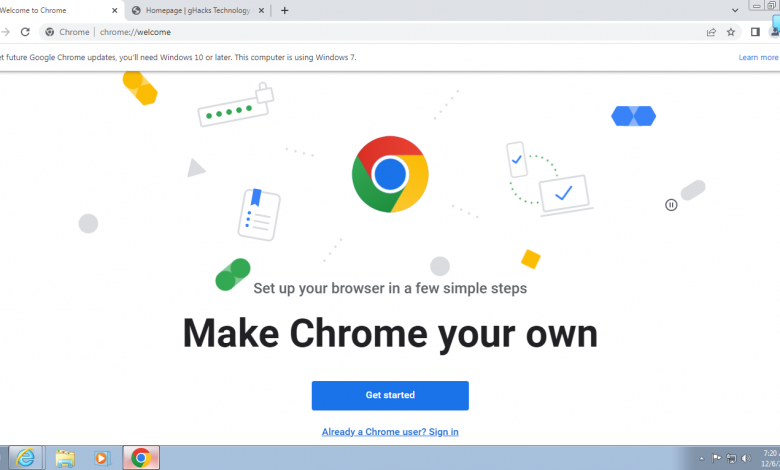This screenshot has height=470, width=780.
Task: Close the Welcome to Chrome tab
Action: [x=114, y=10]
